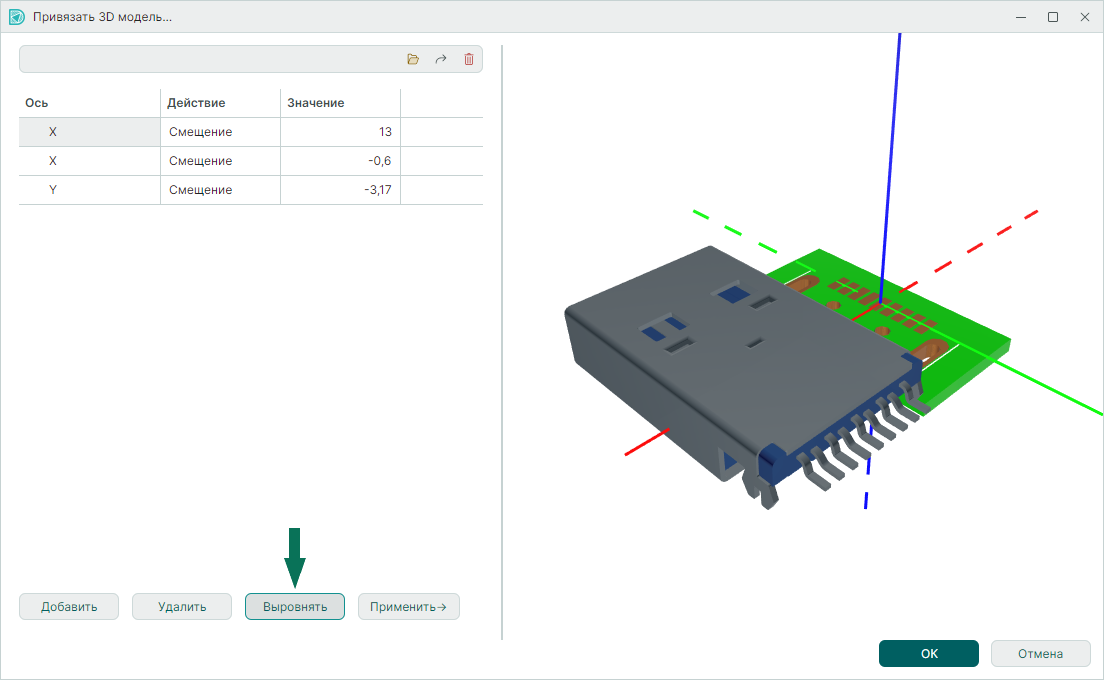Minimize the dialog window

click(x=1021, y=17)
